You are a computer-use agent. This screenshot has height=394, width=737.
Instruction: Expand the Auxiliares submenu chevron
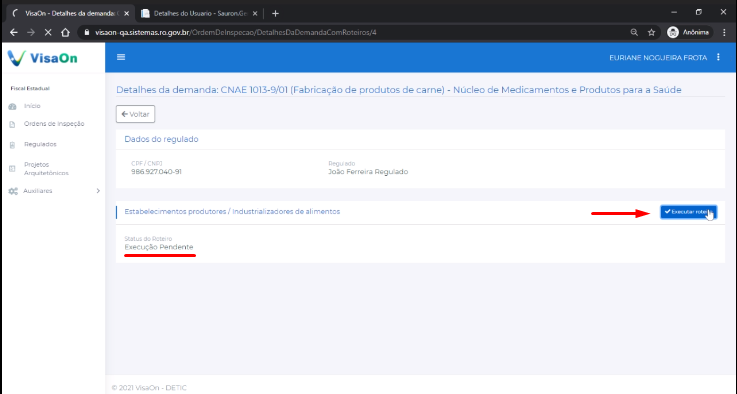click(98, 191)
